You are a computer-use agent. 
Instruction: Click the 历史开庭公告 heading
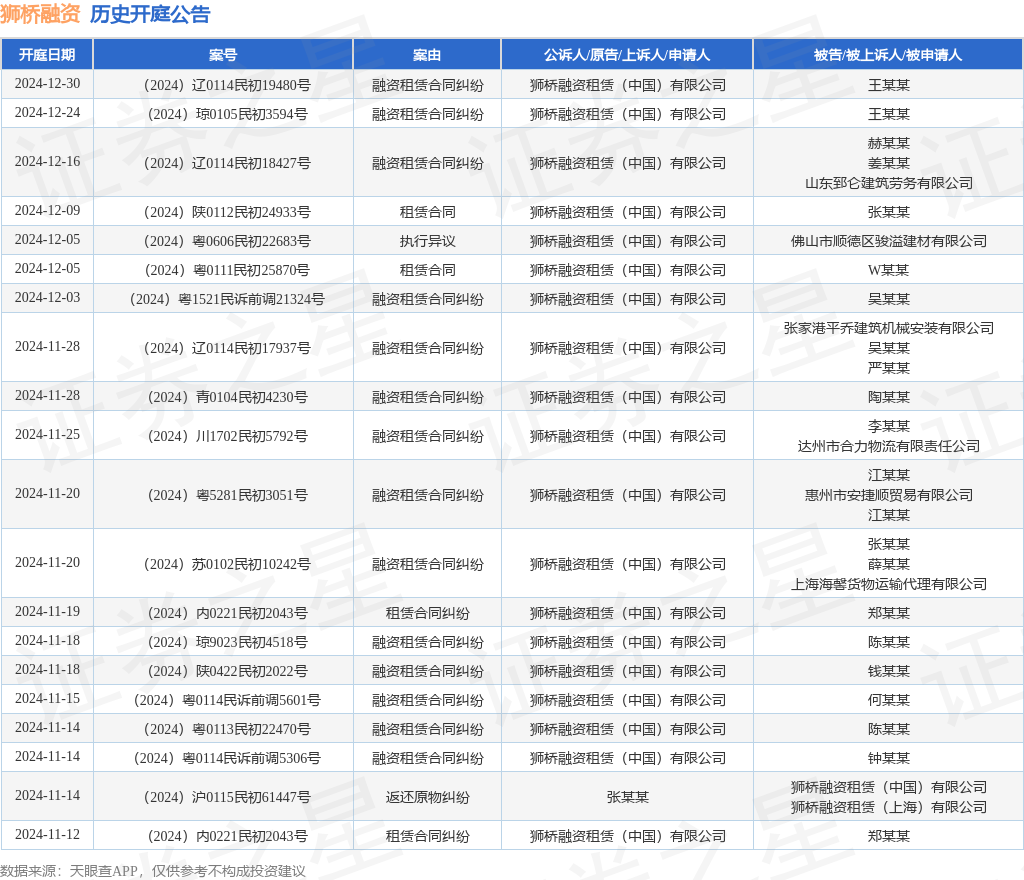click(x=150, y=14)
